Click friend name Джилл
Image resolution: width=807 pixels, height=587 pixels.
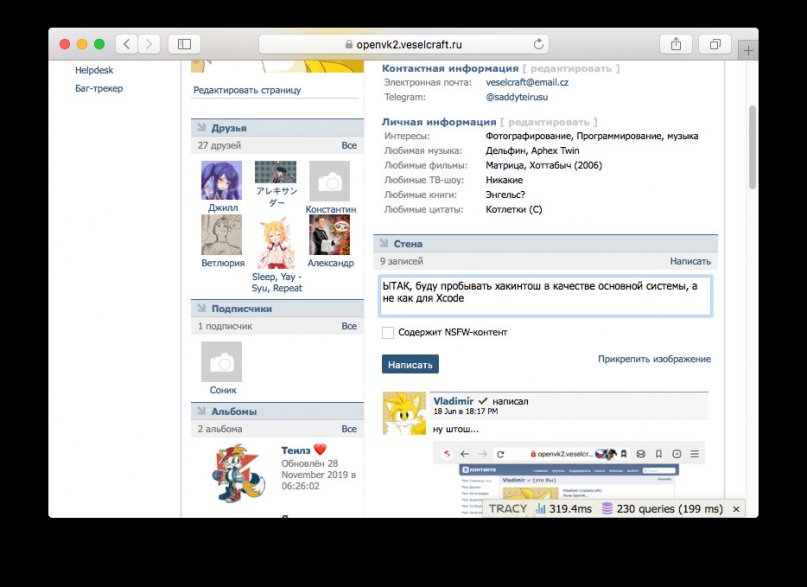pyautogui.click(x=223, y=207)
